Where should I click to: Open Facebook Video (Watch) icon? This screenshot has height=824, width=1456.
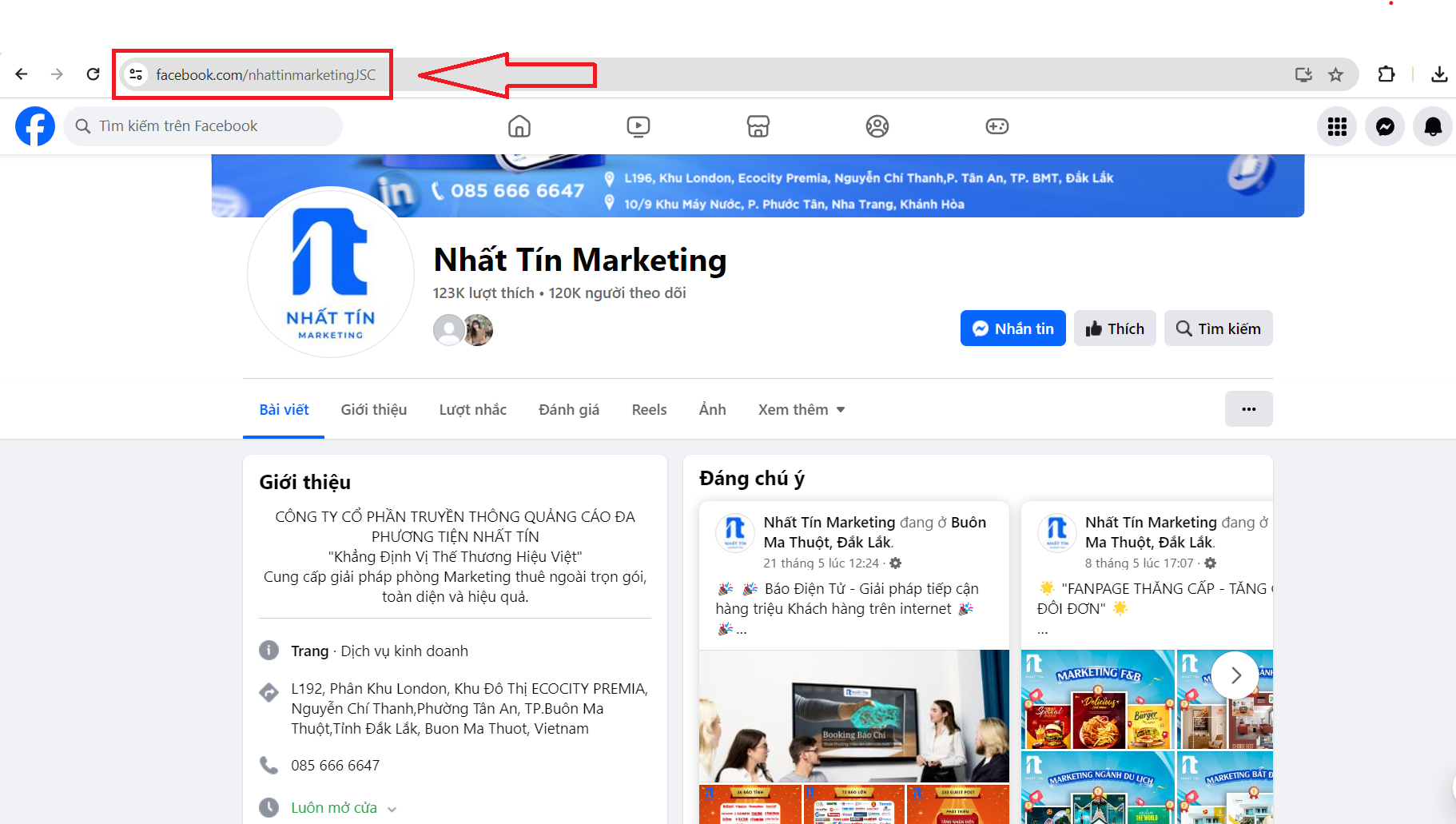pyautogui.click(x=638, y=126)
